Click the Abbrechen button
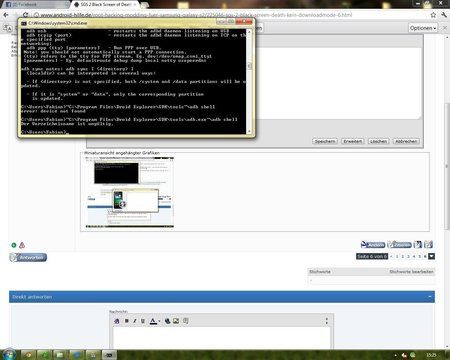Image resolution: width=450 pixels, height=360 pixels. 406,141
